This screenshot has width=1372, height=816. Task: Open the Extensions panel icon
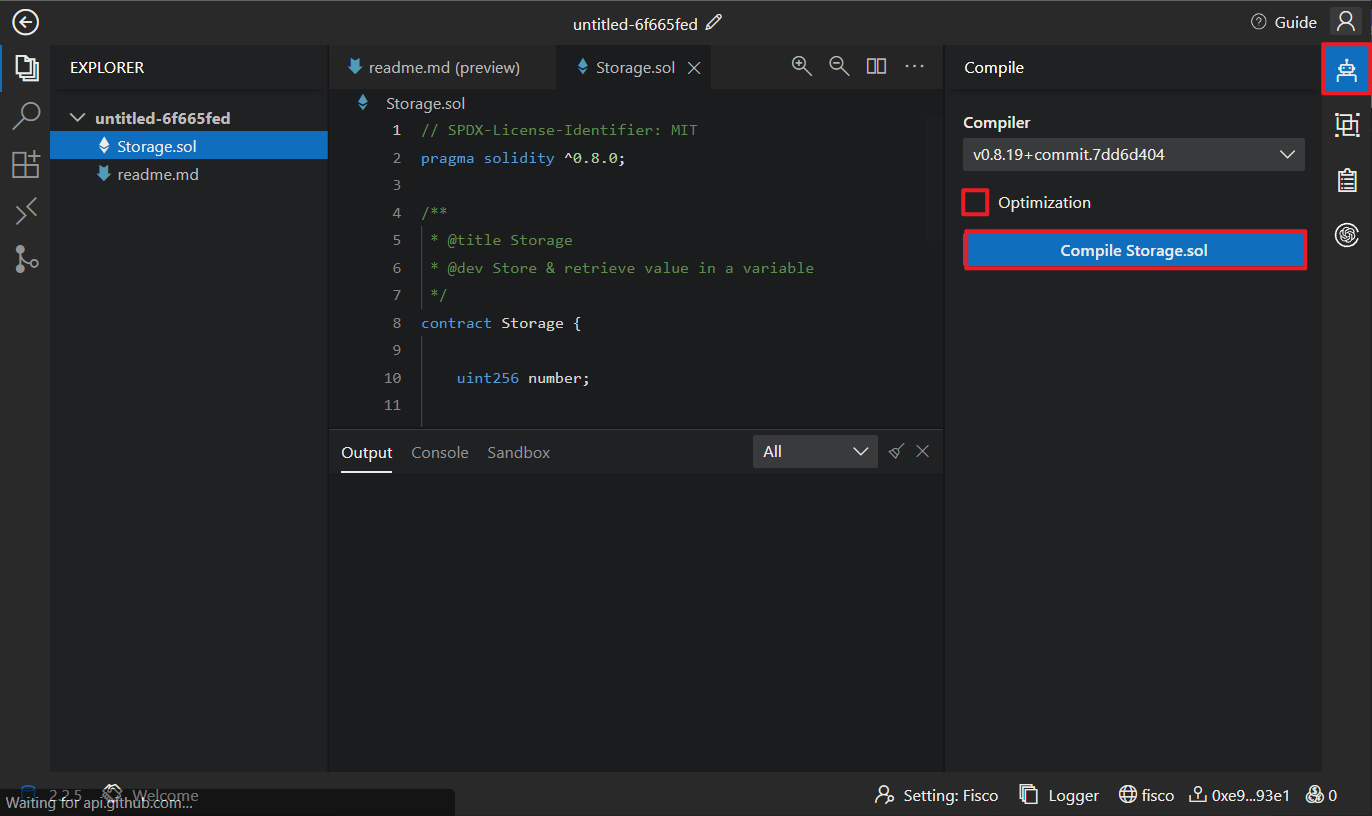[26, 164]
